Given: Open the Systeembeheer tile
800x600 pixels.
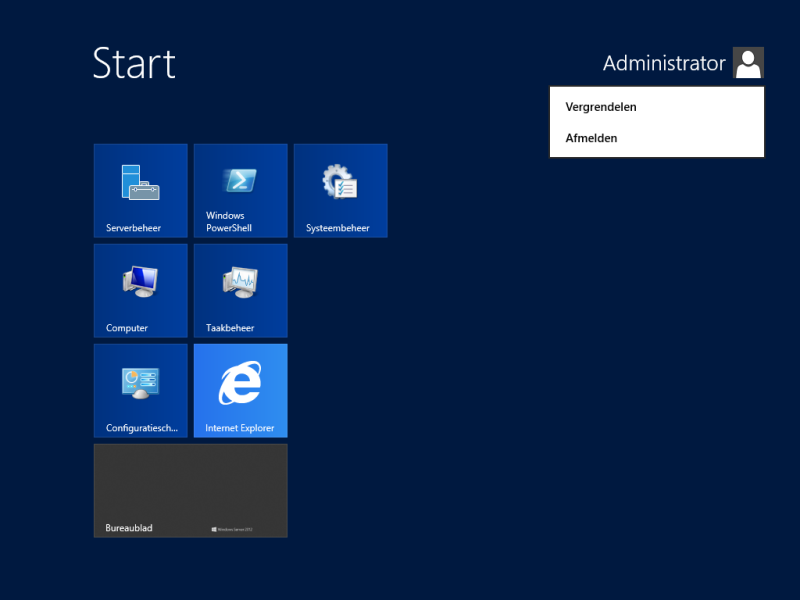Looking at the screenshot, I should coord(340,190).
